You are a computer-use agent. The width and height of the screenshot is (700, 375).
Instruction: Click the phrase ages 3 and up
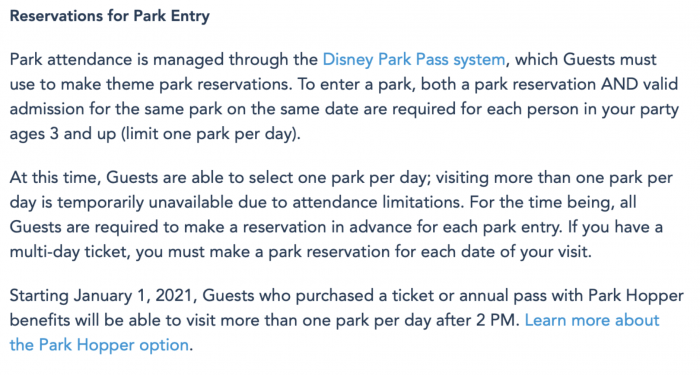[x=63, y=134]
